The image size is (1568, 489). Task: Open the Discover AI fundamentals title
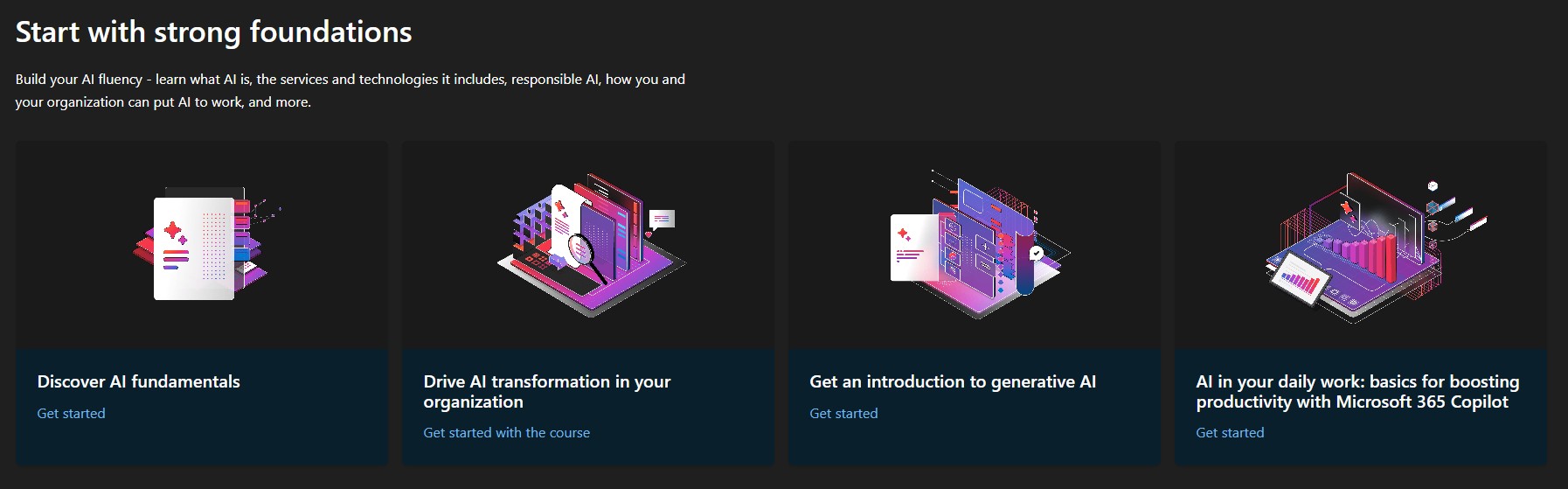pyautogui.click(x=138, y=381)
